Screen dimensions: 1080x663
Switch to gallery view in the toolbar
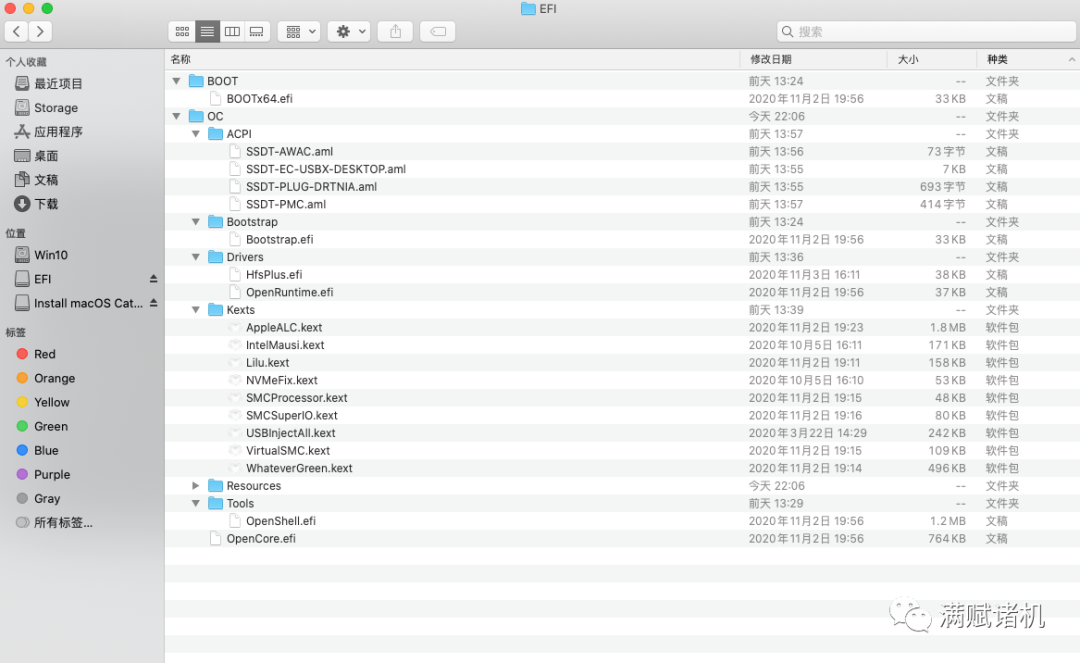point(256,31)
